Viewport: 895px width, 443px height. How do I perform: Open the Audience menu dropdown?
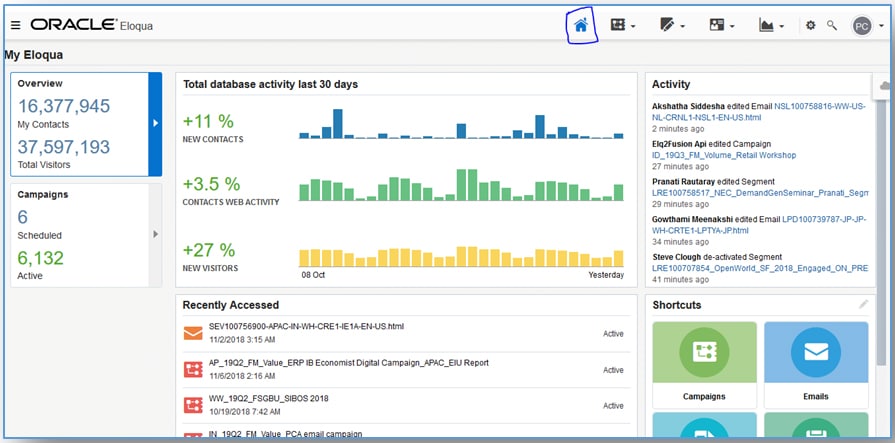(x=721, y=26)
